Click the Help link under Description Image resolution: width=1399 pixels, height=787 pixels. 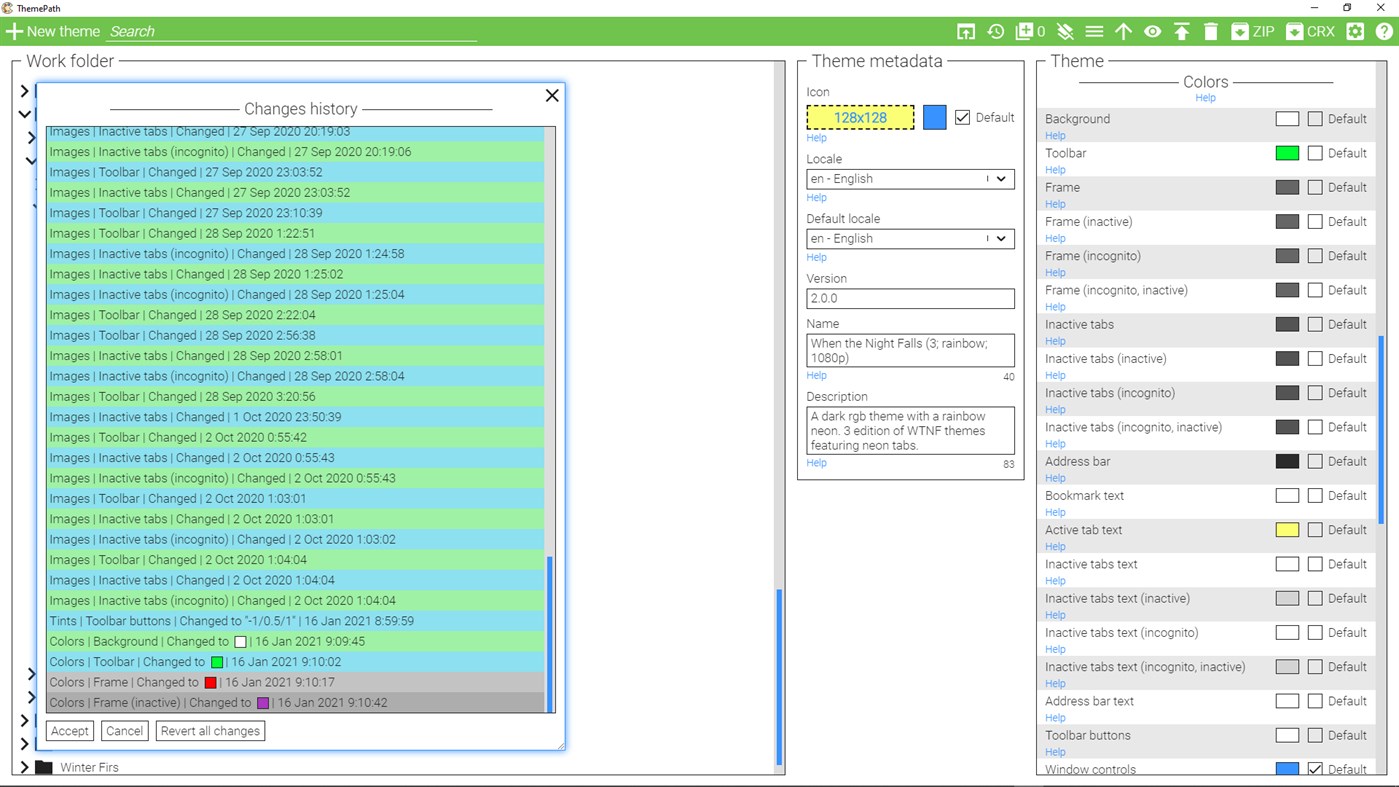[x=816, y=462]
